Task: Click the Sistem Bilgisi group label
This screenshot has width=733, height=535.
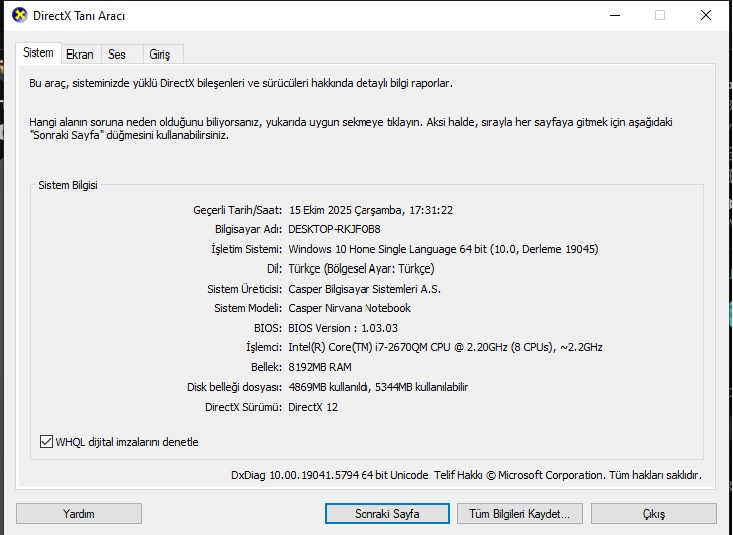Action: [68, 185]
